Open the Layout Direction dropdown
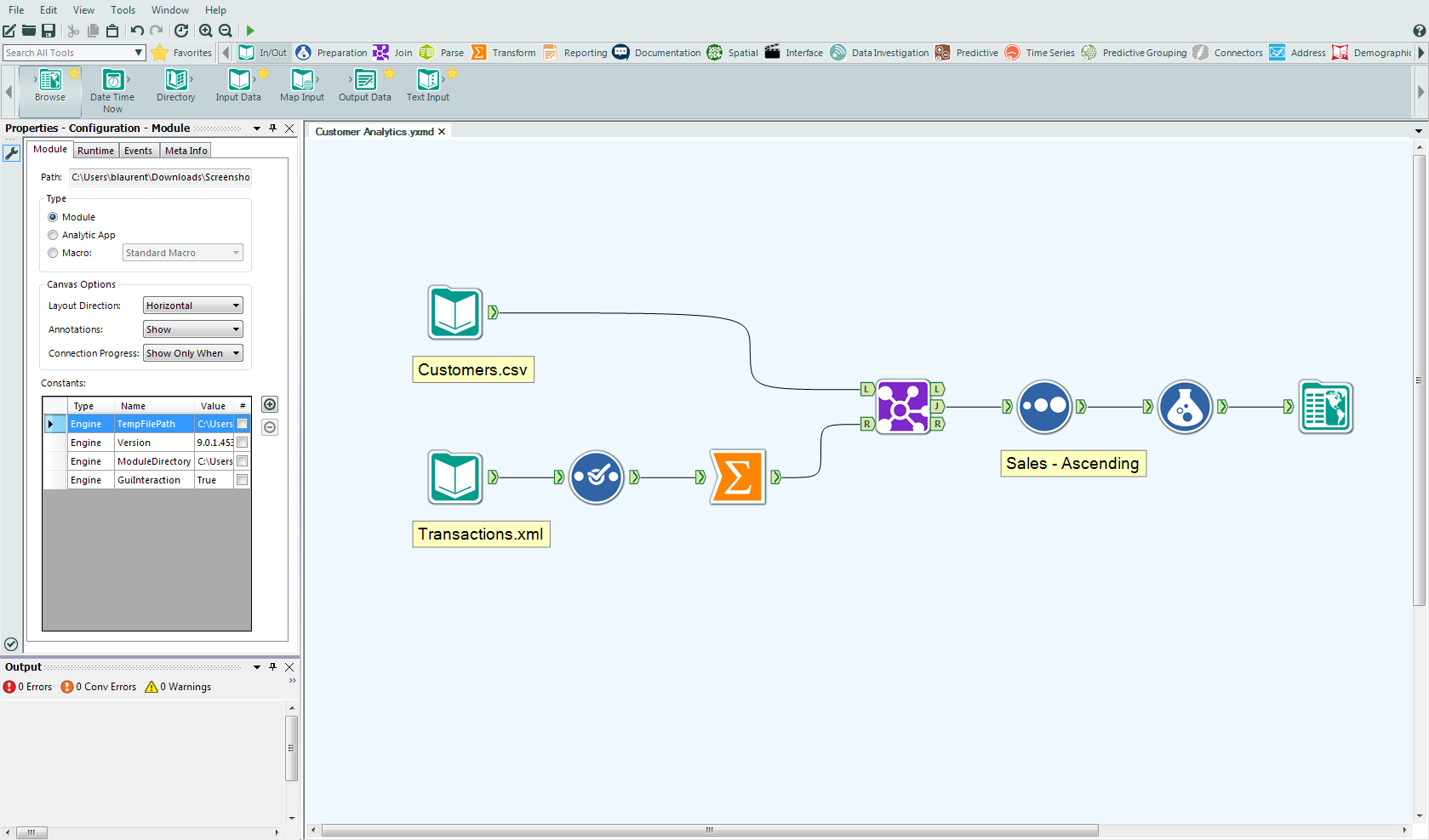Viewport: 1429px width, 840px height. (192, 306)
